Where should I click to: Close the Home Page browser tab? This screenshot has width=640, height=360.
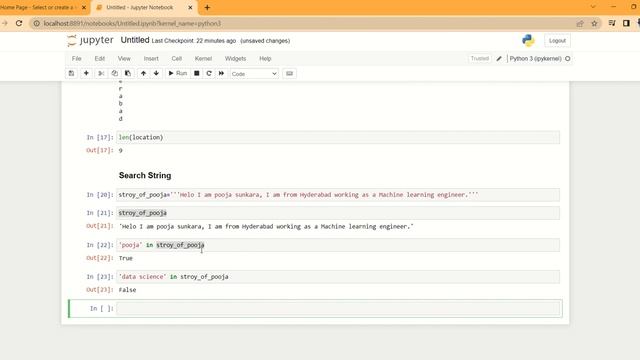coord(84,7)
